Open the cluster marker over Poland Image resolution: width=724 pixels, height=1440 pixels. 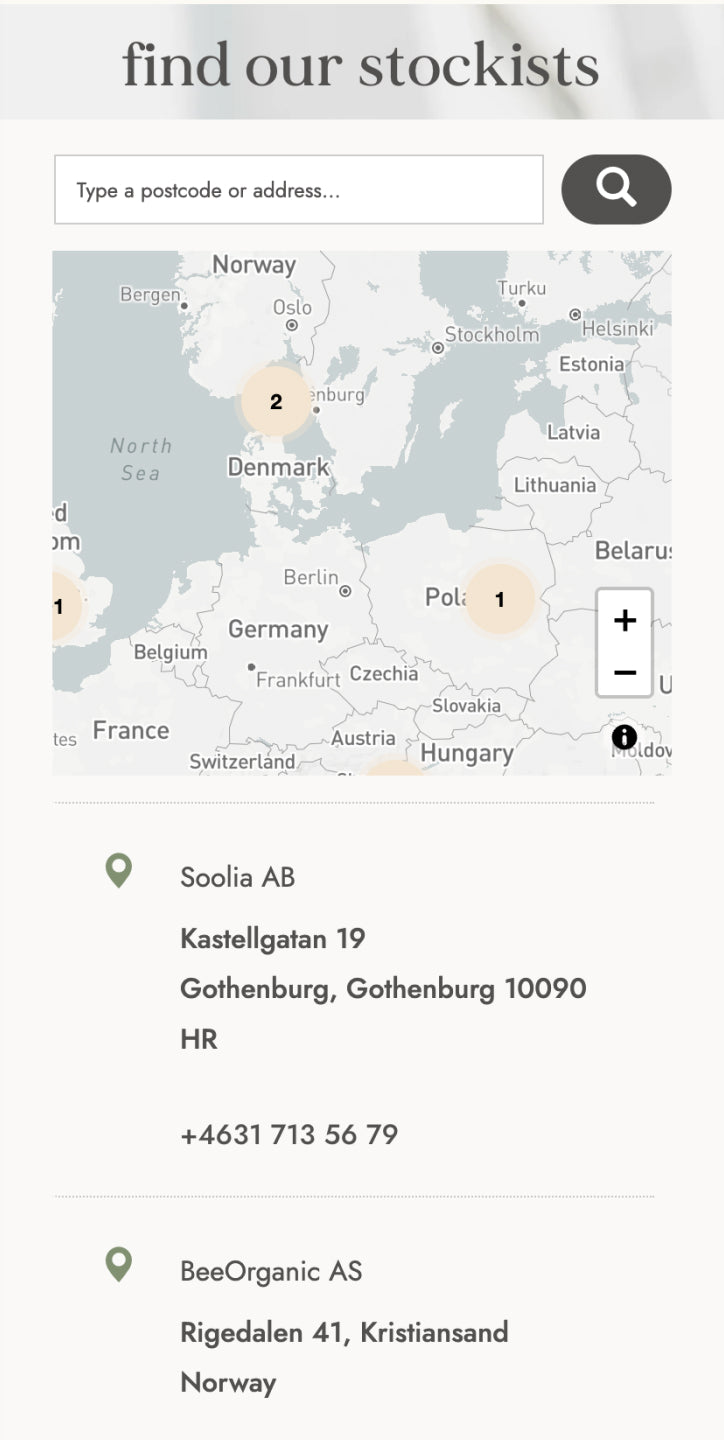(500, 600)
